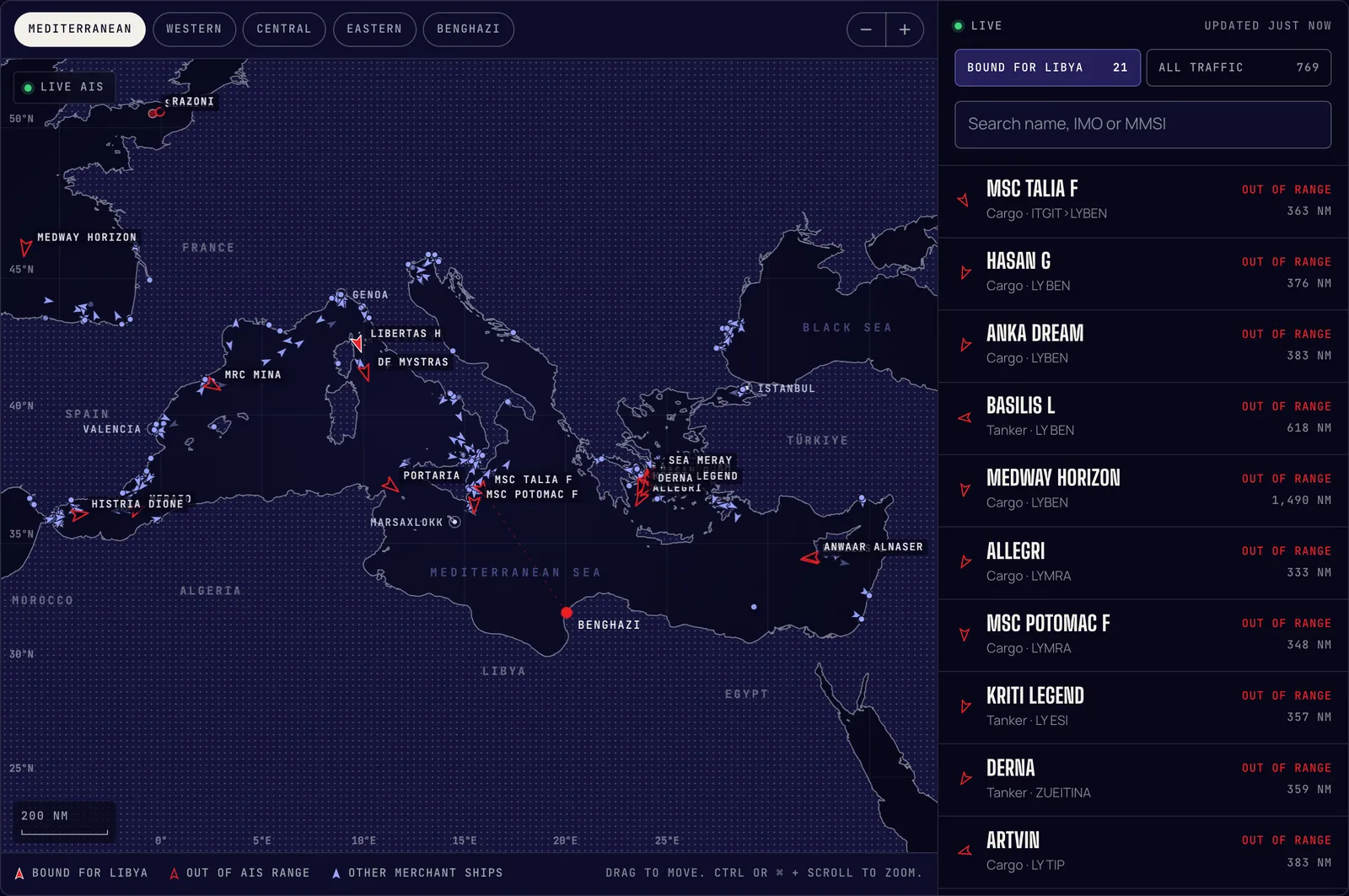Show Bound for Libya vessel list
The height and width of the screenshot is (896, 1349).
tap(1047, 67)
